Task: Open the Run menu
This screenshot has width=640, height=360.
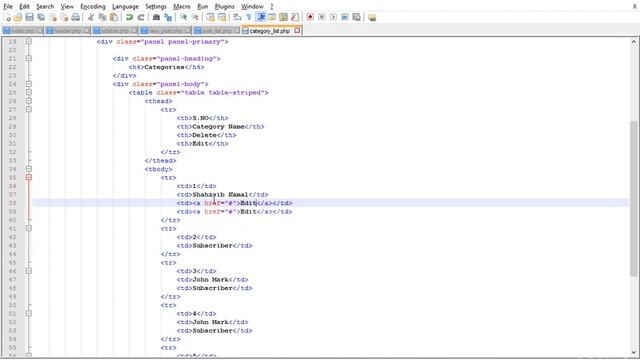Action: [202, 7]
